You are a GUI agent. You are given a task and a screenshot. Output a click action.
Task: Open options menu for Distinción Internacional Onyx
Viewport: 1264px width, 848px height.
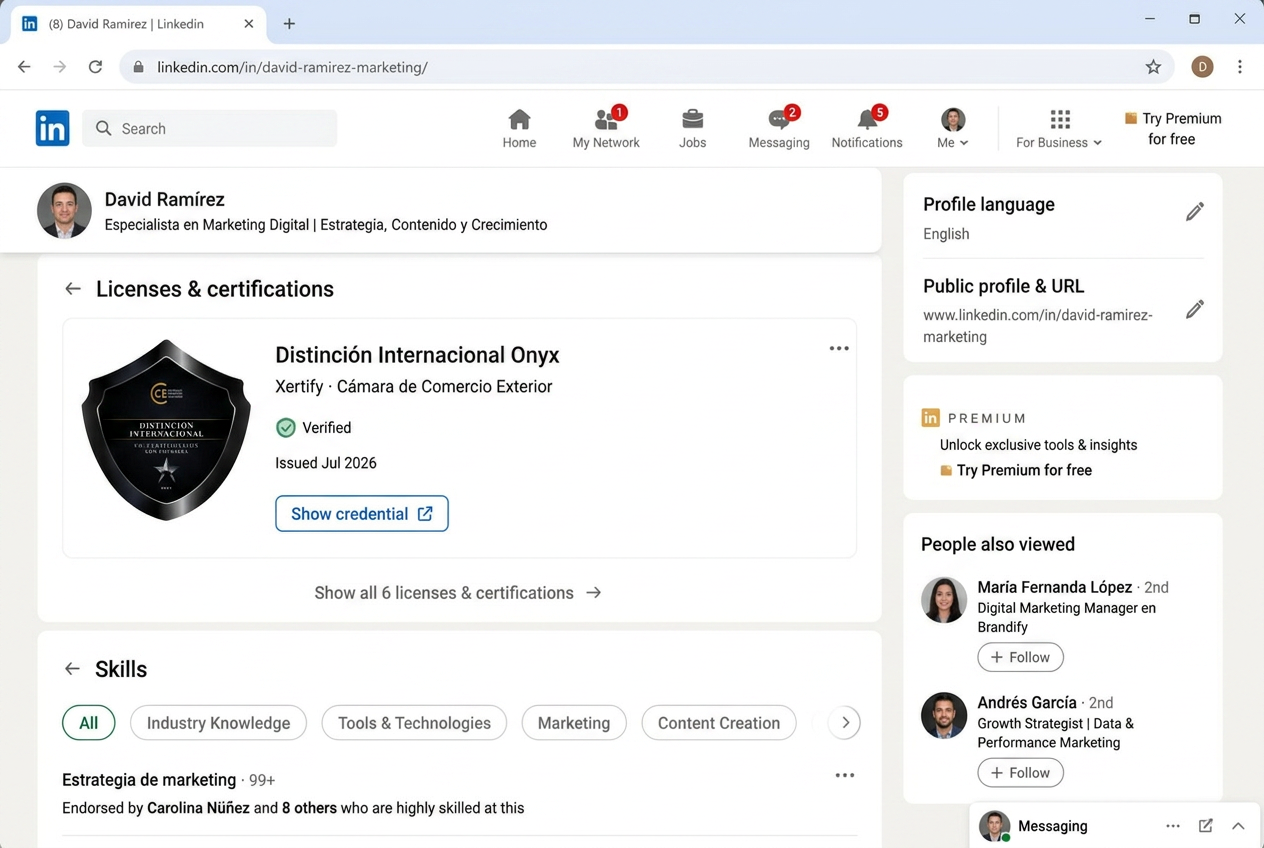click(x=839, y=348)
